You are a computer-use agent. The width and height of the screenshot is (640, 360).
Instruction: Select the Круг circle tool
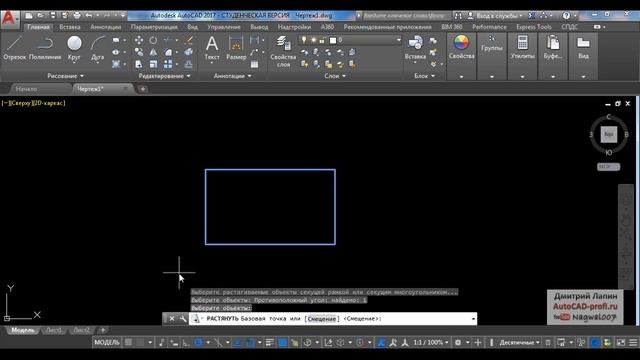point(74,48)
